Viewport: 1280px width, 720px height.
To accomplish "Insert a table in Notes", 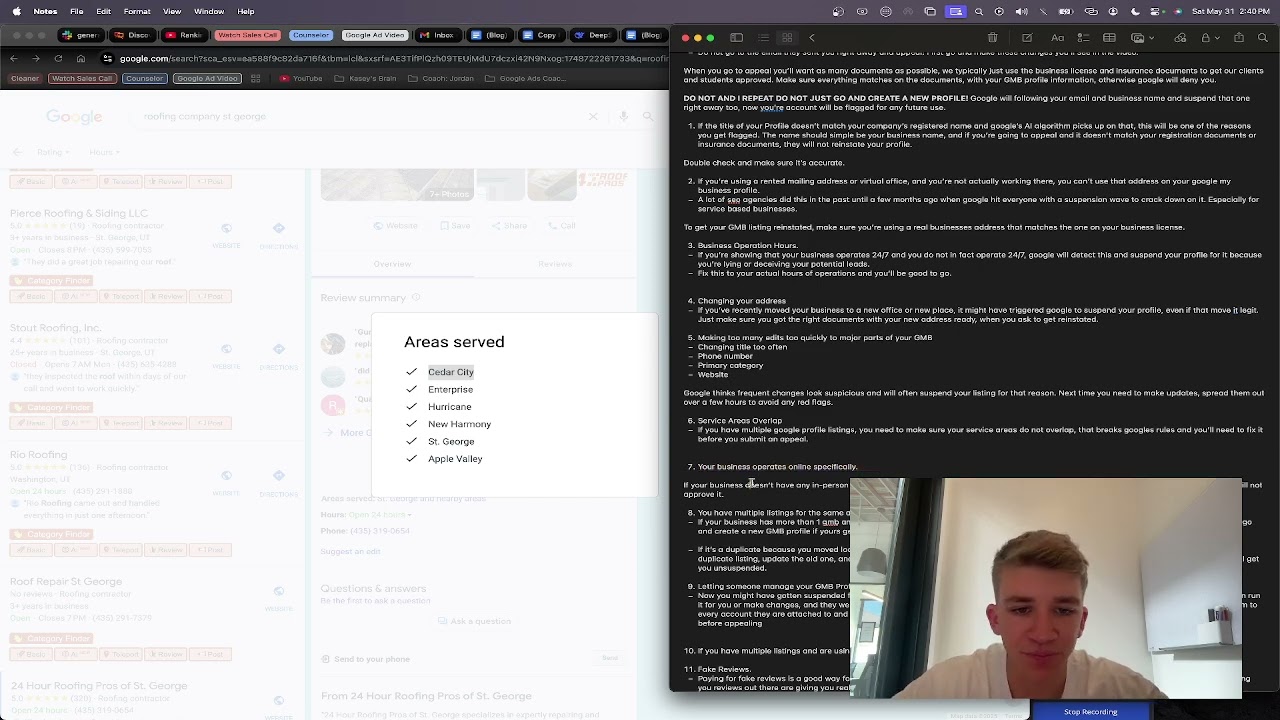I will tap(1109, 38).
